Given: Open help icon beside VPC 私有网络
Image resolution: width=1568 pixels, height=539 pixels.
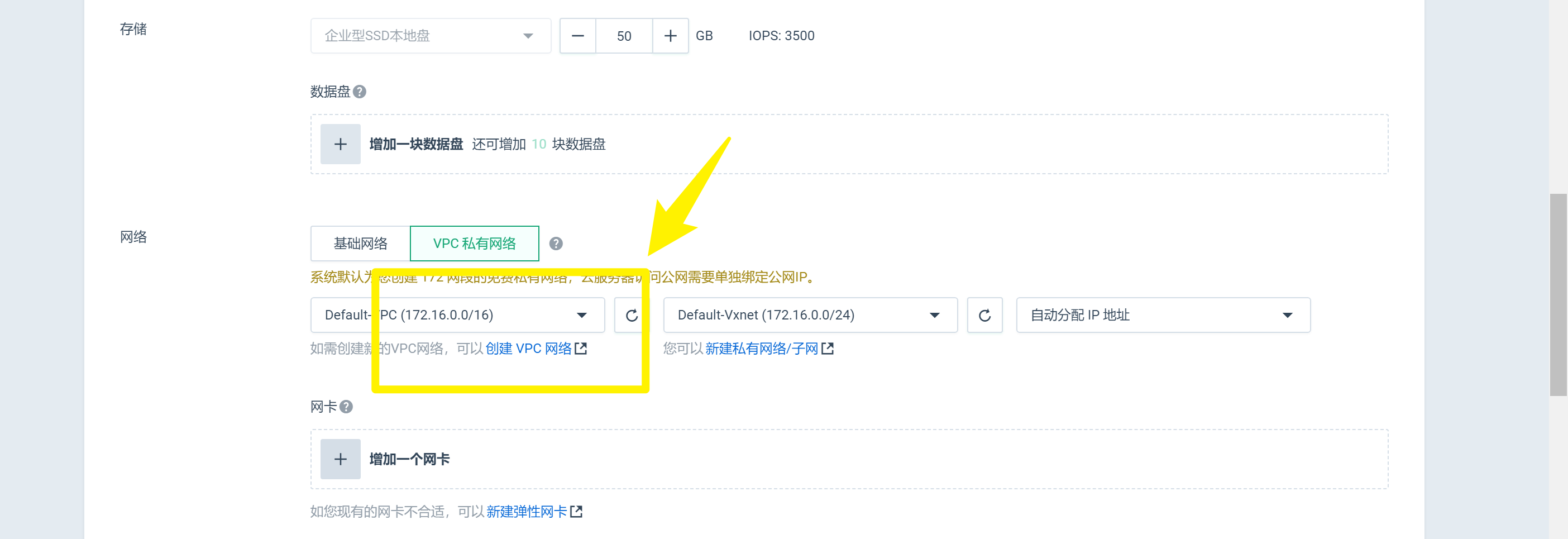Looking at the screenshot, I should pyautogui.click(x=556, y=244).
